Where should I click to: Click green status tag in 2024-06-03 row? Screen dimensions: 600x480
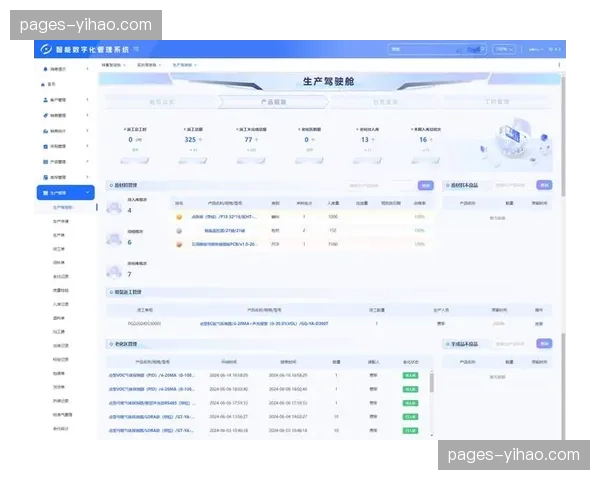(411, 431)
